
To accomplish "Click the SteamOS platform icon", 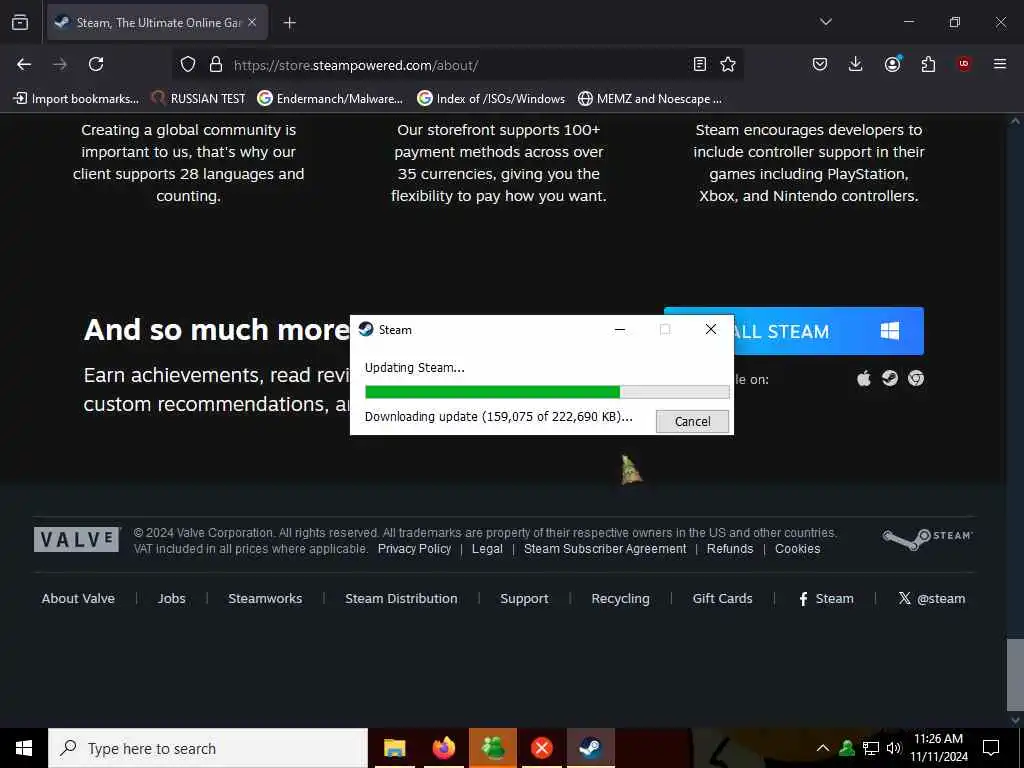I will tap(889, 378).
